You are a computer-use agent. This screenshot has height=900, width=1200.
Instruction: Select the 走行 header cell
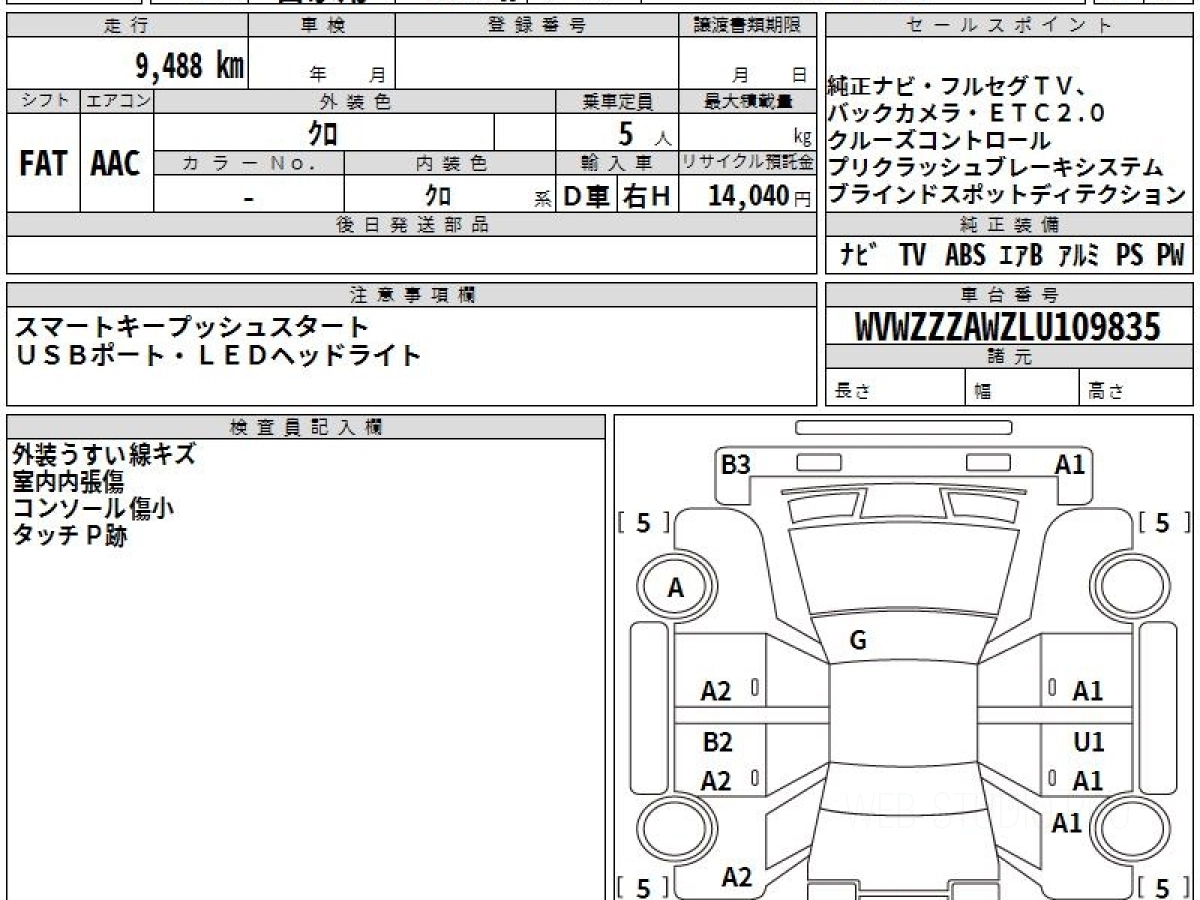point(126,26)
